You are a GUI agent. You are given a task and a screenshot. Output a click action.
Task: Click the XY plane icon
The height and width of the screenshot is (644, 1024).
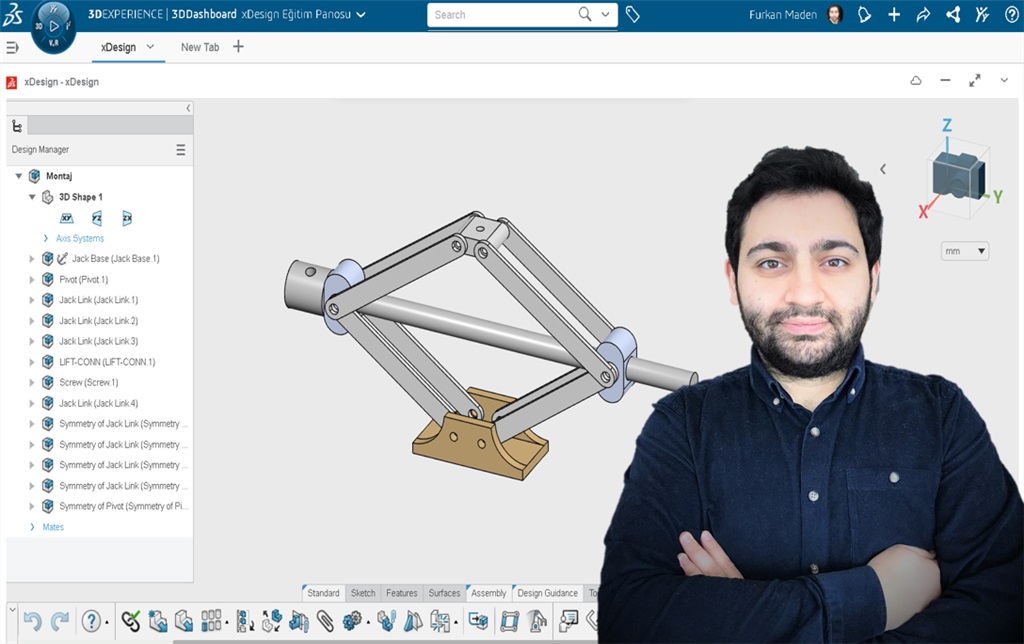pyautogui.click(x=67, y=218)
